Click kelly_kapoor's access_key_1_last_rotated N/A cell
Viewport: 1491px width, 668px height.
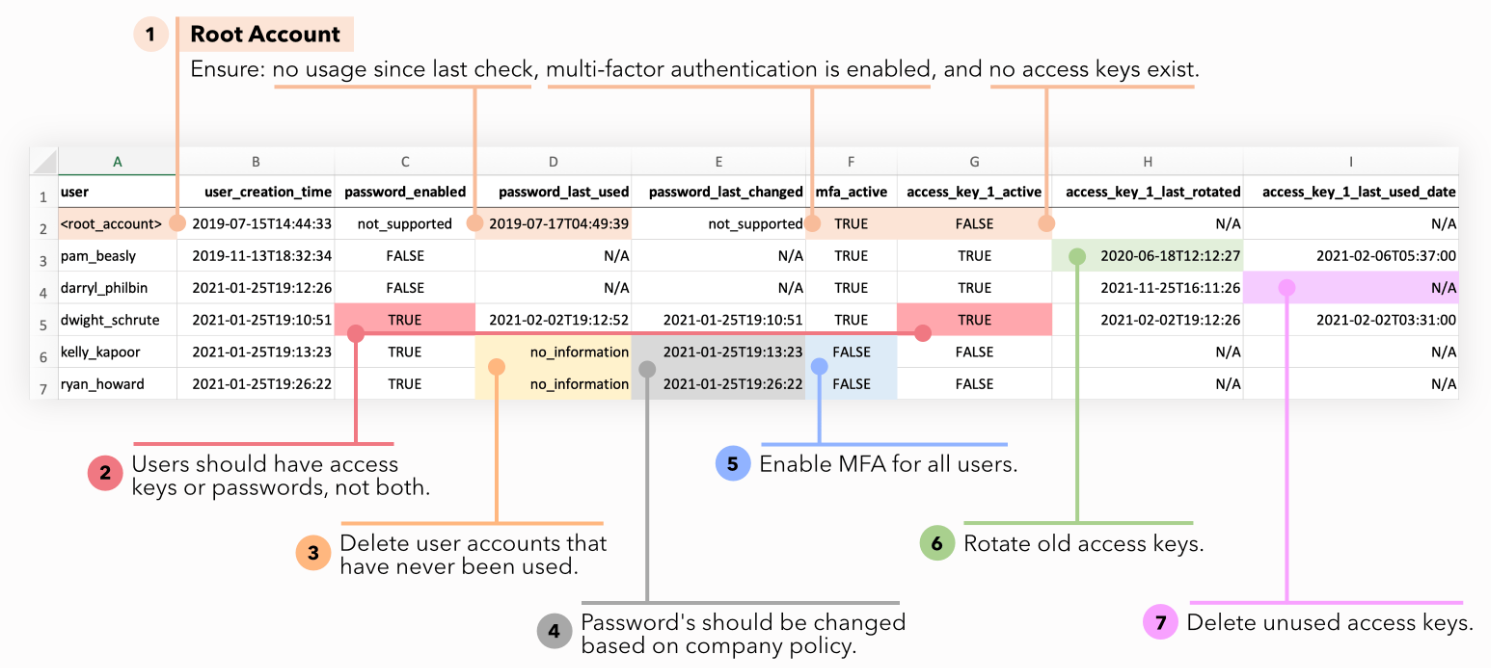tap(1147, 352)
